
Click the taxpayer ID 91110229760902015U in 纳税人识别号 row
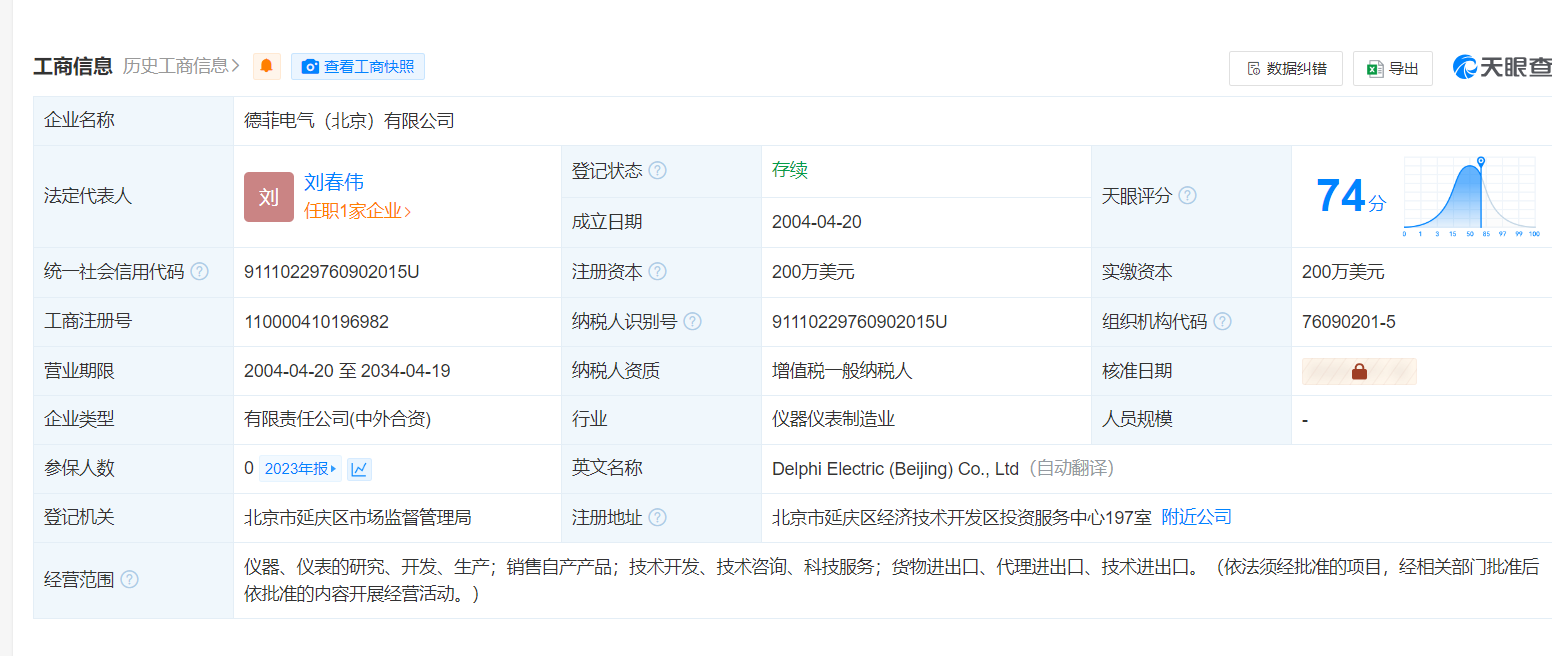tap(860, 322)
